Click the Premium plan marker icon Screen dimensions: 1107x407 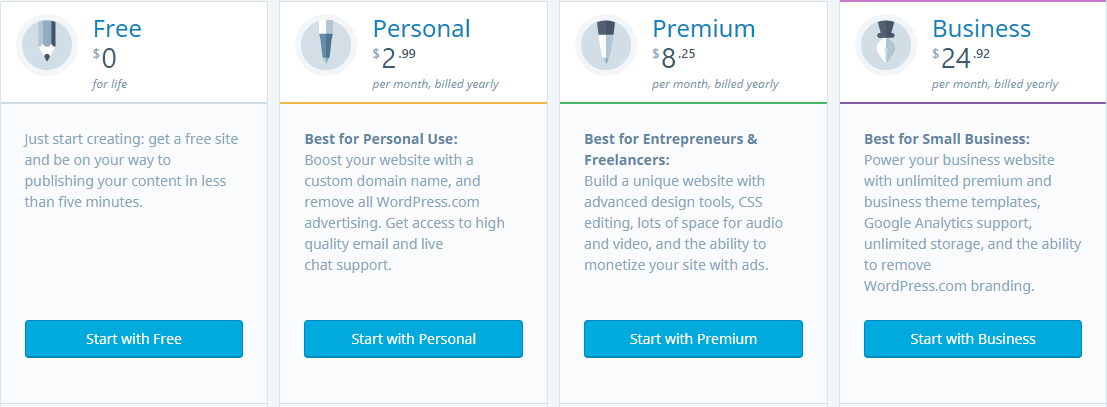[605, 45]
